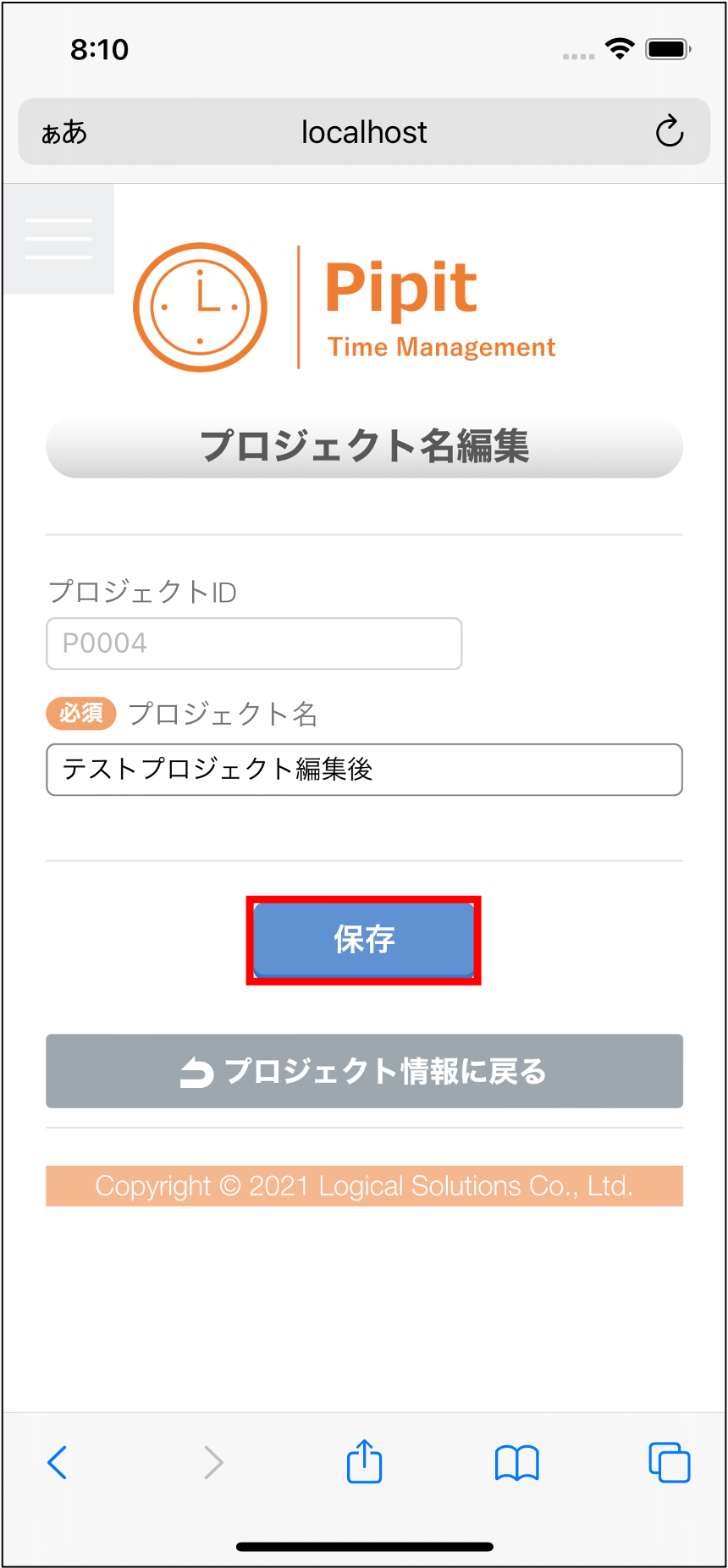Tap the ぁあ text size icon
This screenshot has height=1568, width=728.
coord(64,132)
